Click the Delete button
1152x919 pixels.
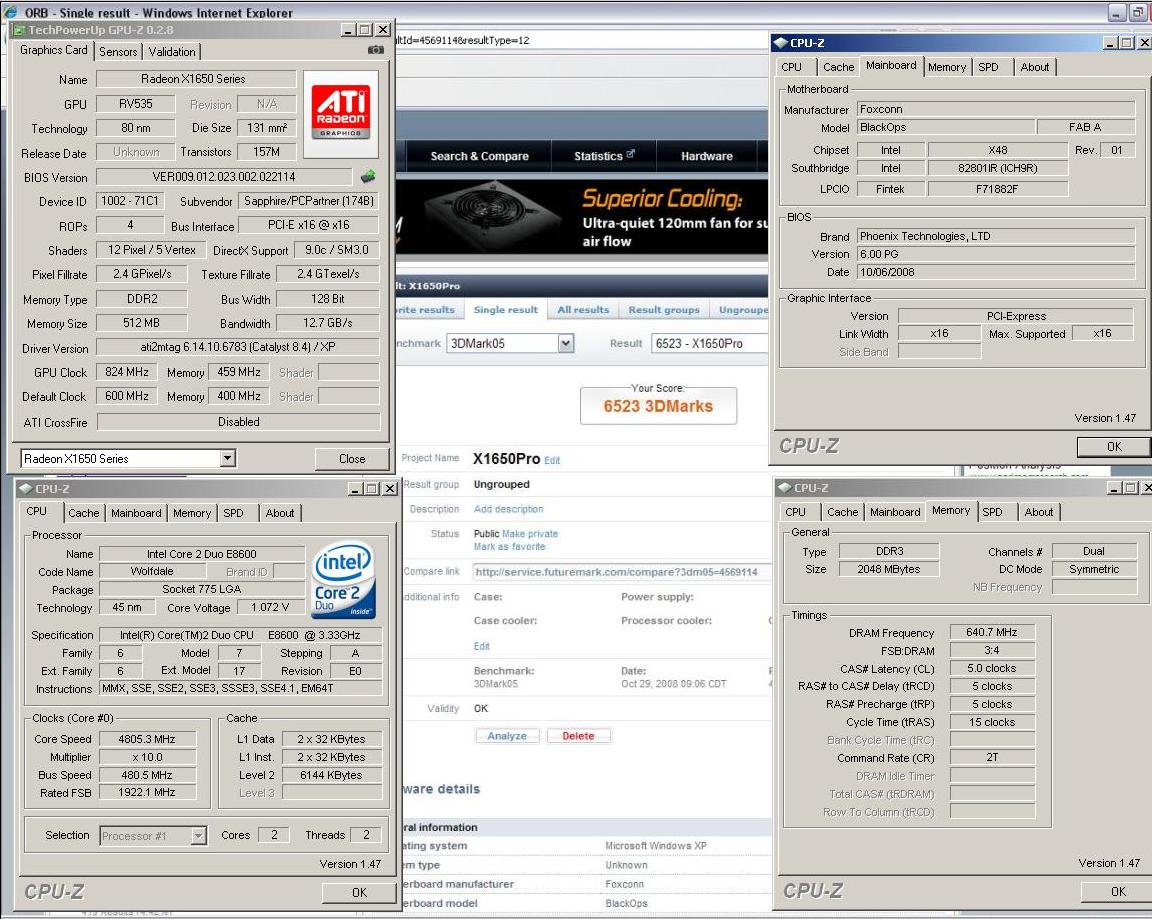(x=578, y=736)
